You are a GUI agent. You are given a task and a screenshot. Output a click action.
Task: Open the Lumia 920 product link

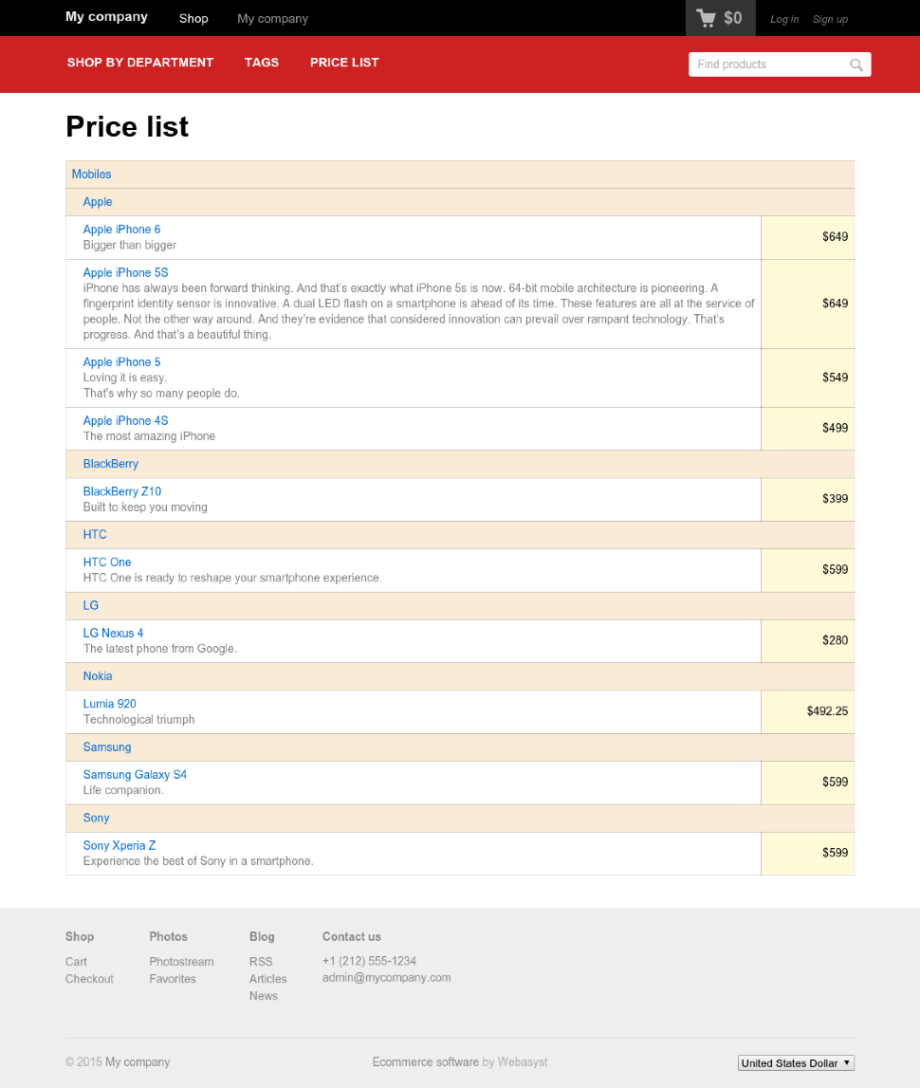click(110, 704)
